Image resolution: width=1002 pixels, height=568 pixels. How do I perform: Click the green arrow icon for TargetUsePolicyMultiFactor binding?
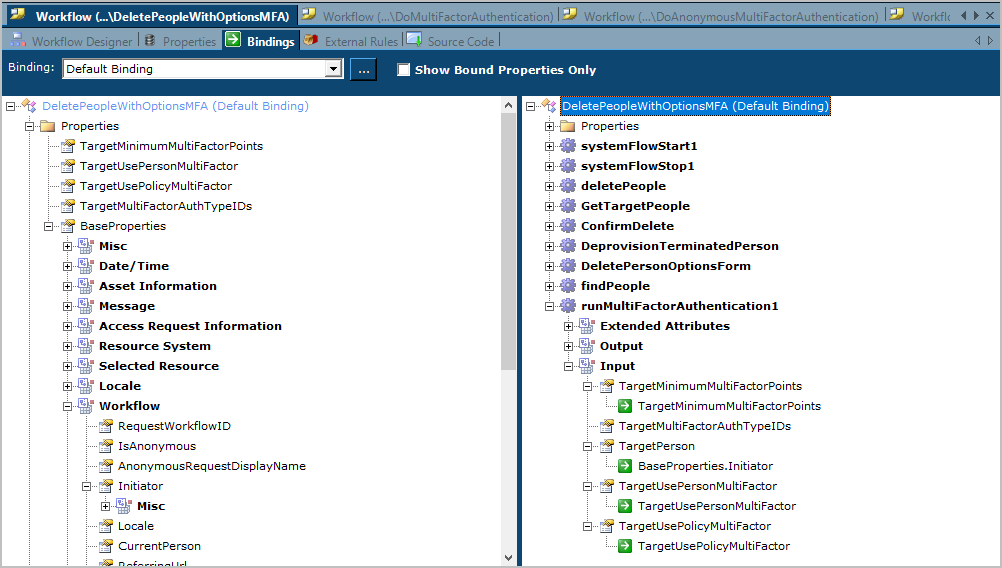625,546
